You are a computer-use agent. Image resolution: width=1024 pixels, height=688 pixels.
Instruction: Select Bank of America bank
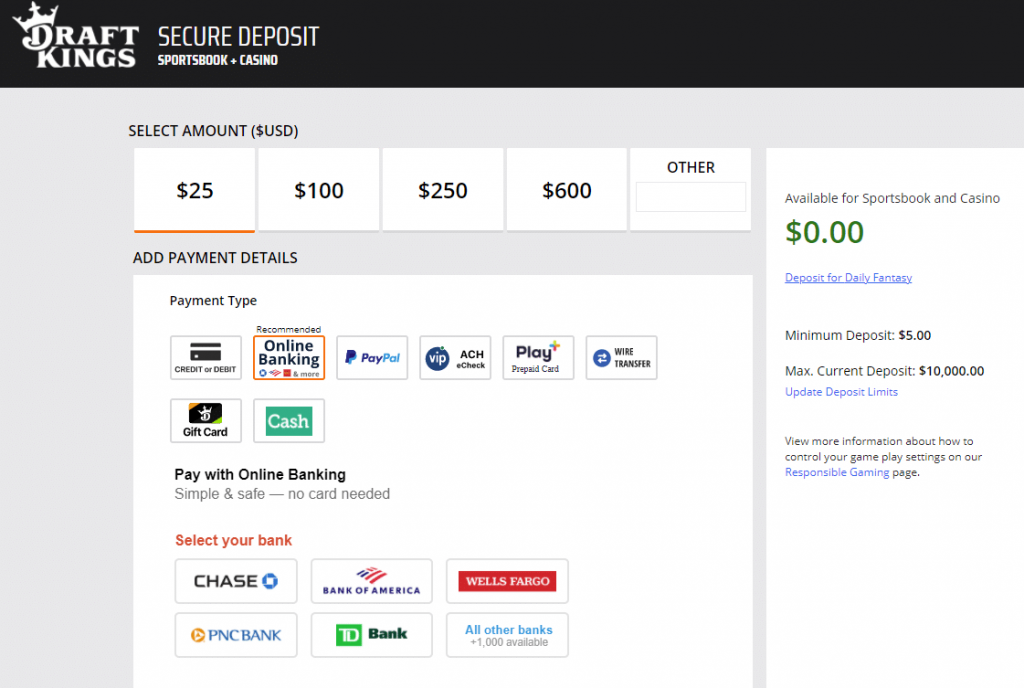click(372, 581)
